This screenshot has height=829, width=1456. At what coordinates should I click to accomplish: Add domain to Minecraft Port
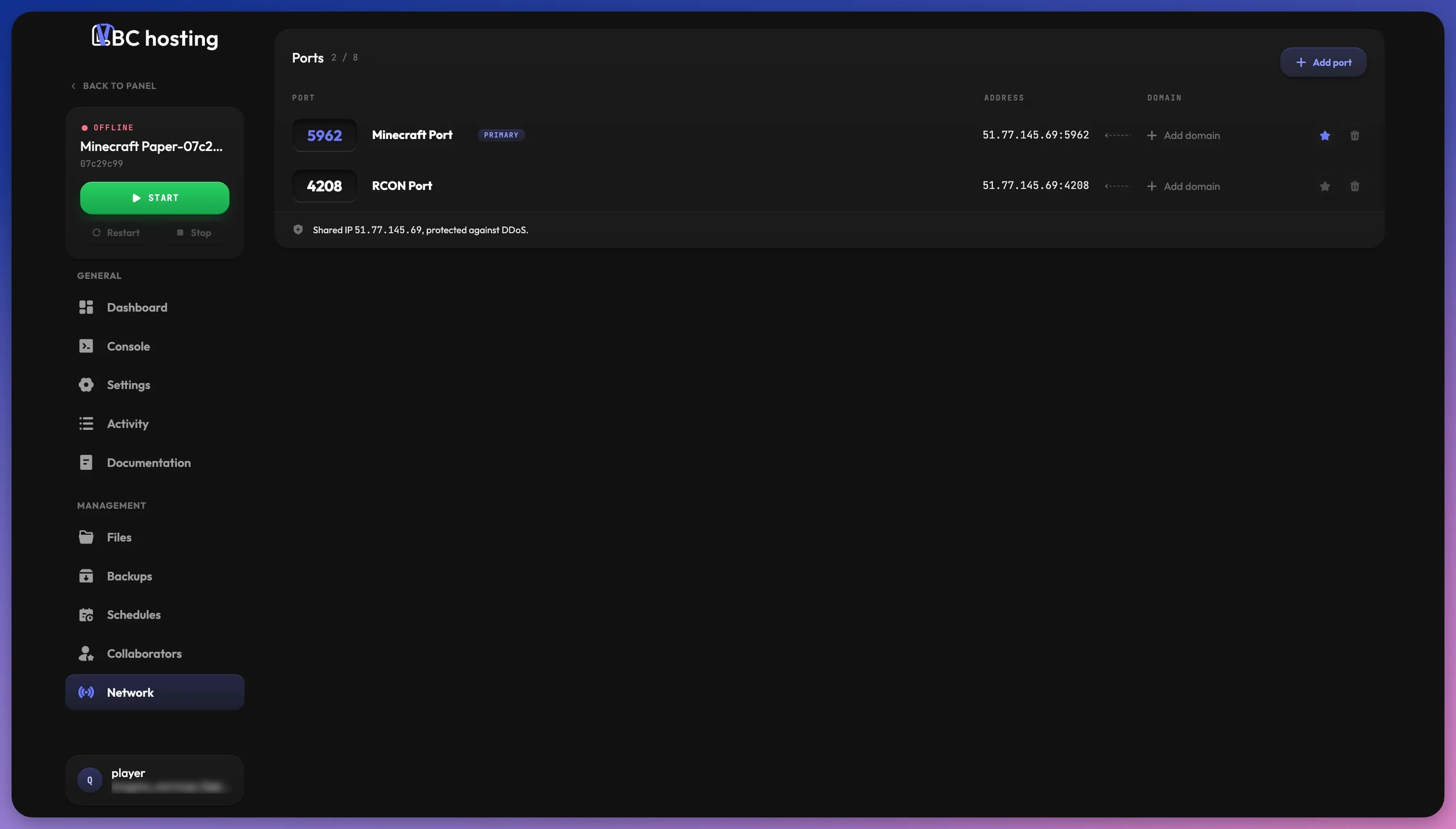coord(1183,136)
